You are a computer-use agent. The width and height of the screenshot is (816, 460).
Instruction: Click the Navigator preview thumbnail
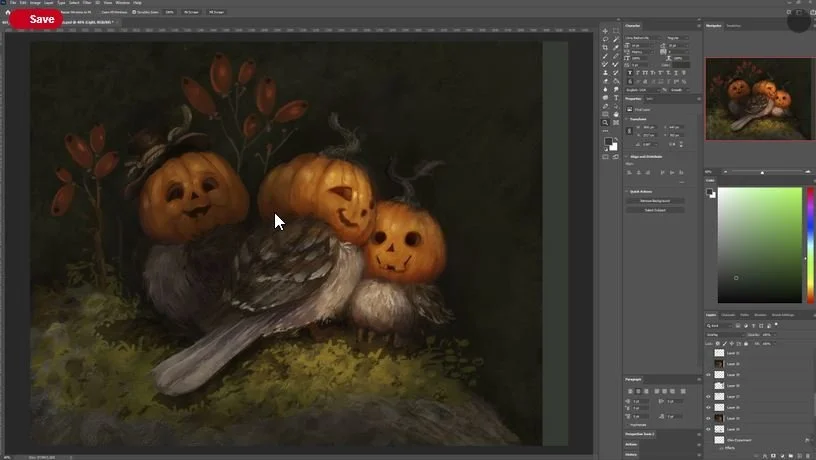pos(759,98)
